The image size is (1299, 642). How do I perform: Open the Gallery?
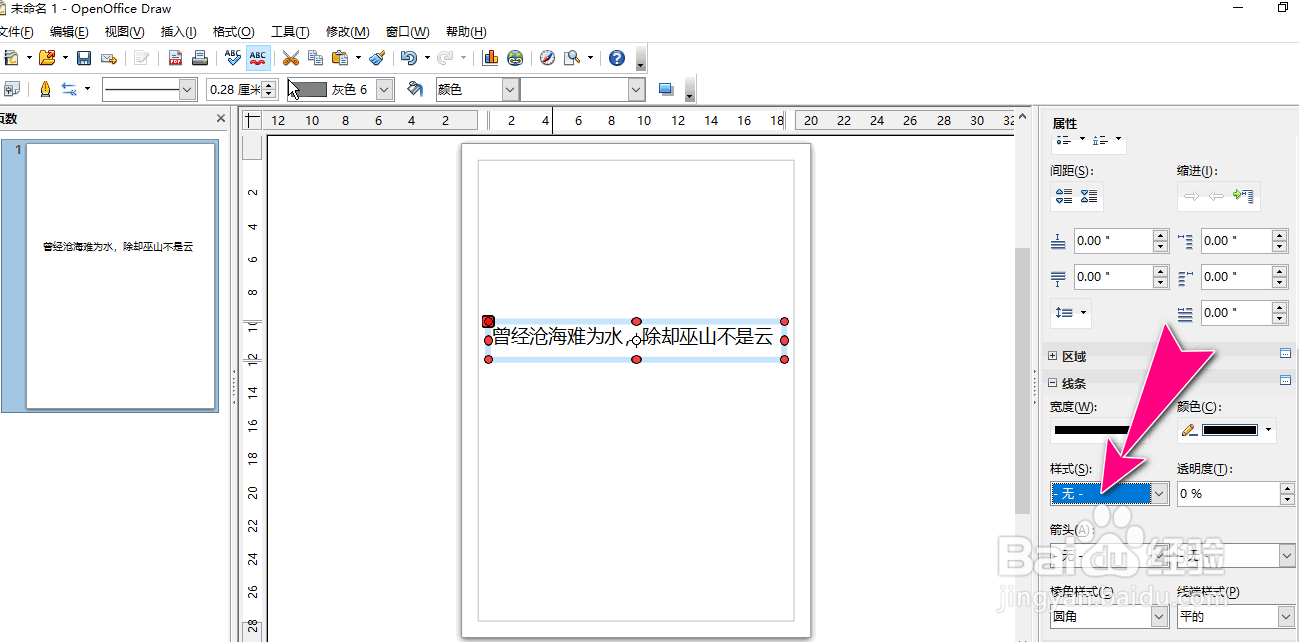pos(514,58)
